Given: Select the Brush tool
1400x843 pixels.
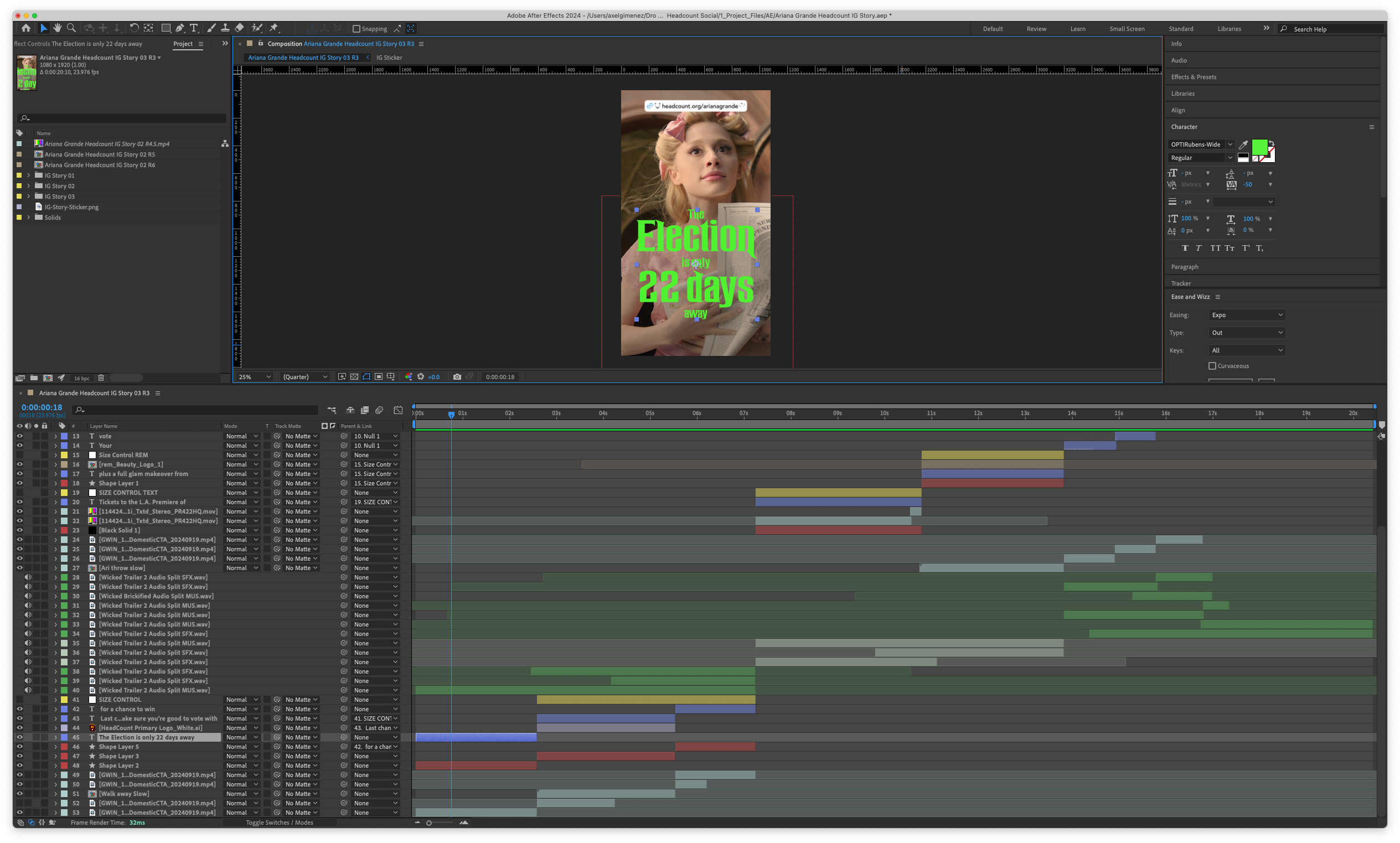Looking at the screenshot, I should (x=211, y=28).
